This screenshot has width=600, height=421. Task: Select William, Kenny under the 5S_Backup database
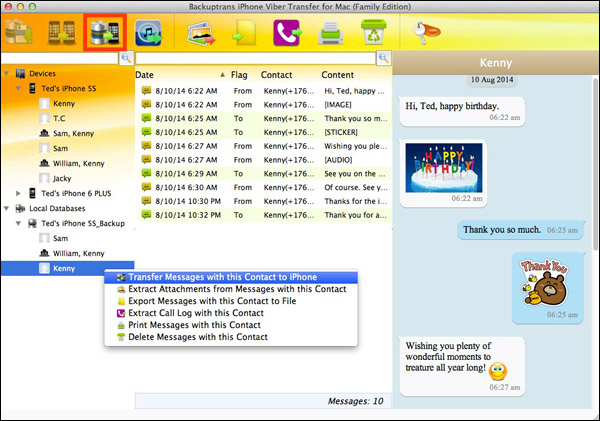click(x=78, y=253)
